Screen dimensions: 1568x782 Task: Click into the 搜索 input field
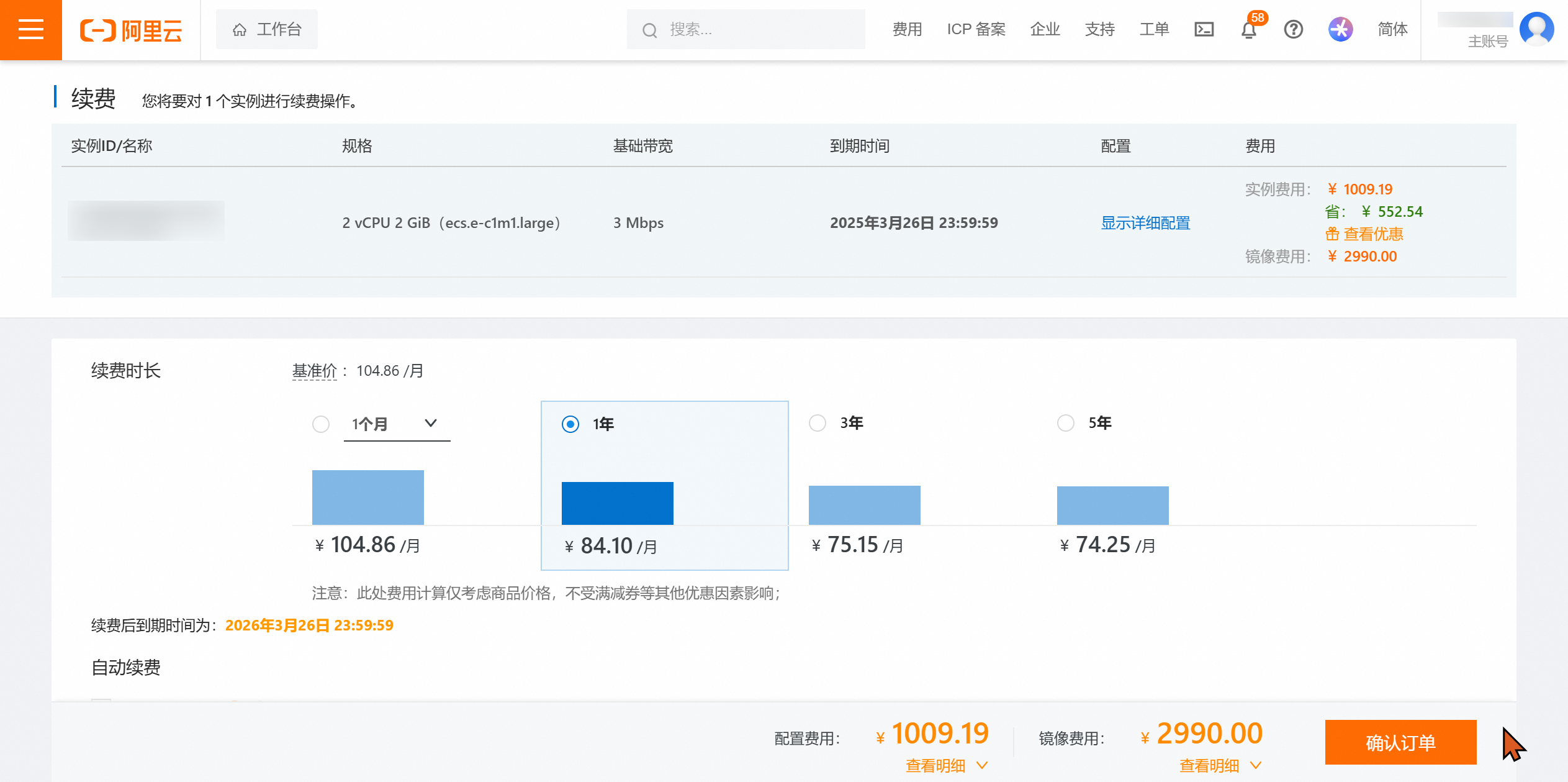[757, 29]
